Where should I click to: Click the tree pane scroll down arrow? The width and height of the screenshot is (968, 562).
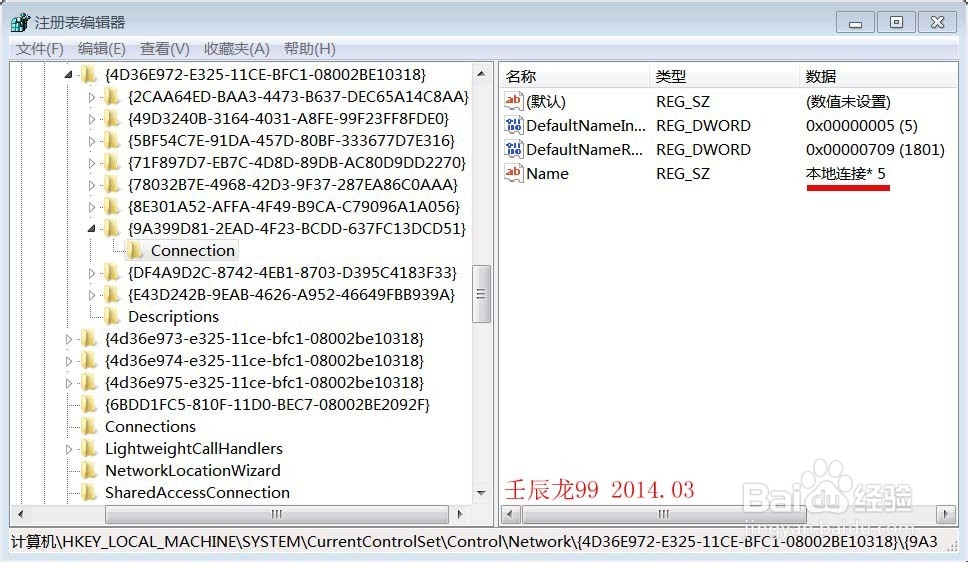click(482, 493)
